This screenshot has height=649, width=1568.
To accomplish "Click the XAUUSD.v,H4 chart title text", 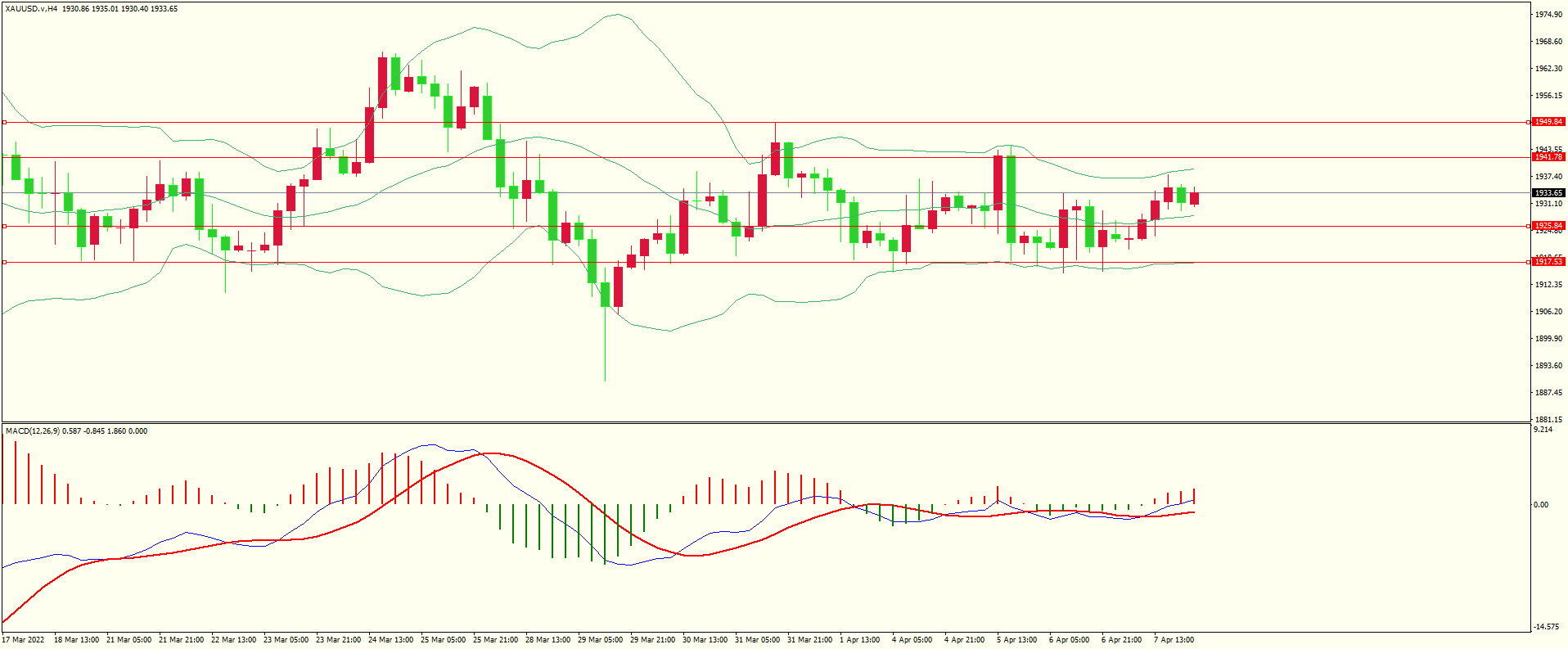I will point(31,9).
